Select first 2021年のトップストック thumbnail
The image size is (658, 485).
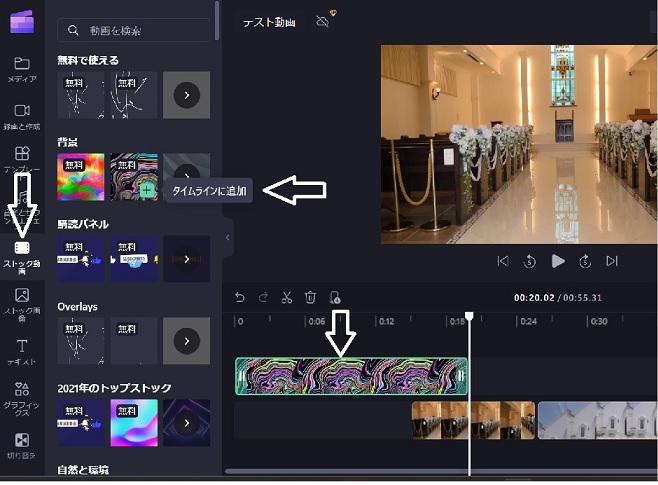(x=81, y=423)
